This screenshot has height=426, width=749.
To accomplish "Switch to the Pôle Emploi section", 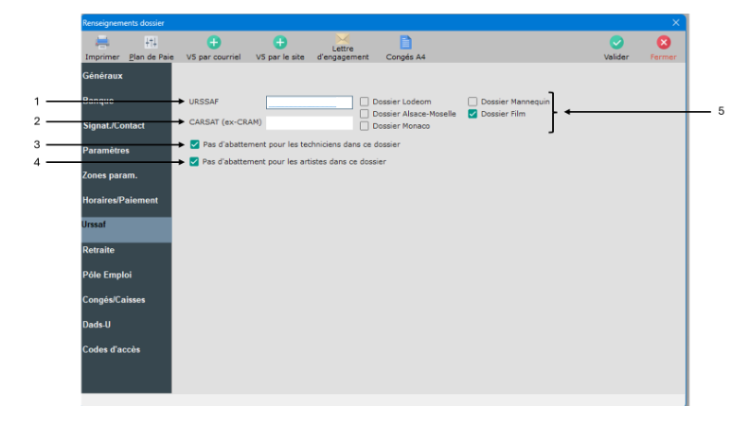I will tap(126, 275).
